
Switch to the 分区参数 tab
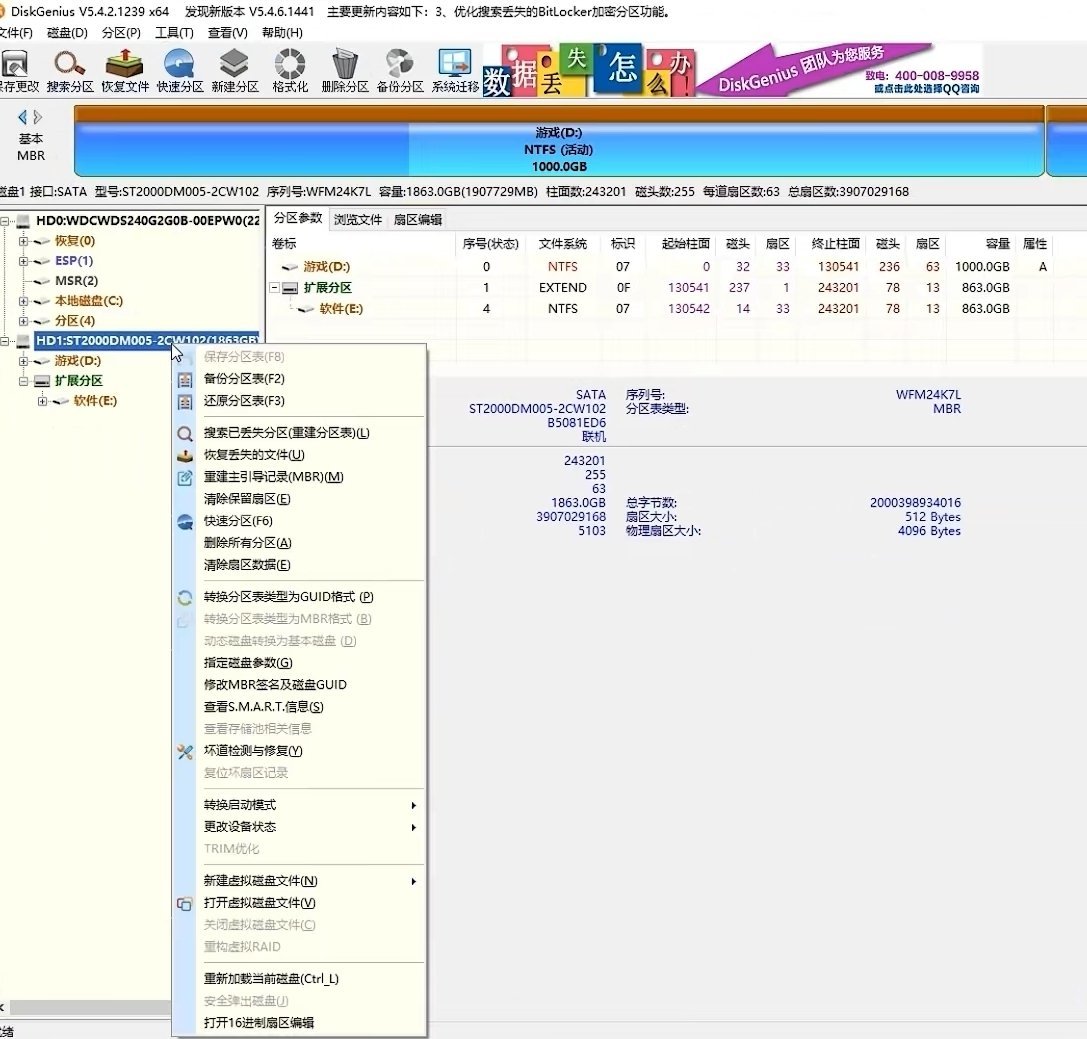298,218
